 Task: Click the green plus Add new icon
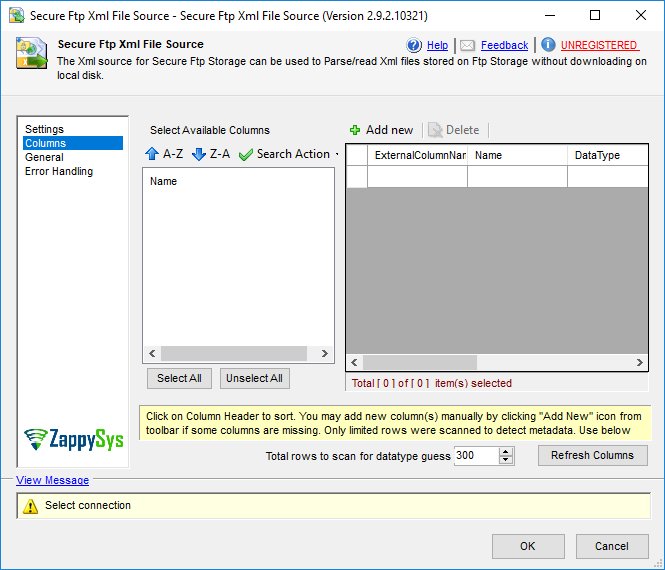pyautogui.click(x=355, y=130)
